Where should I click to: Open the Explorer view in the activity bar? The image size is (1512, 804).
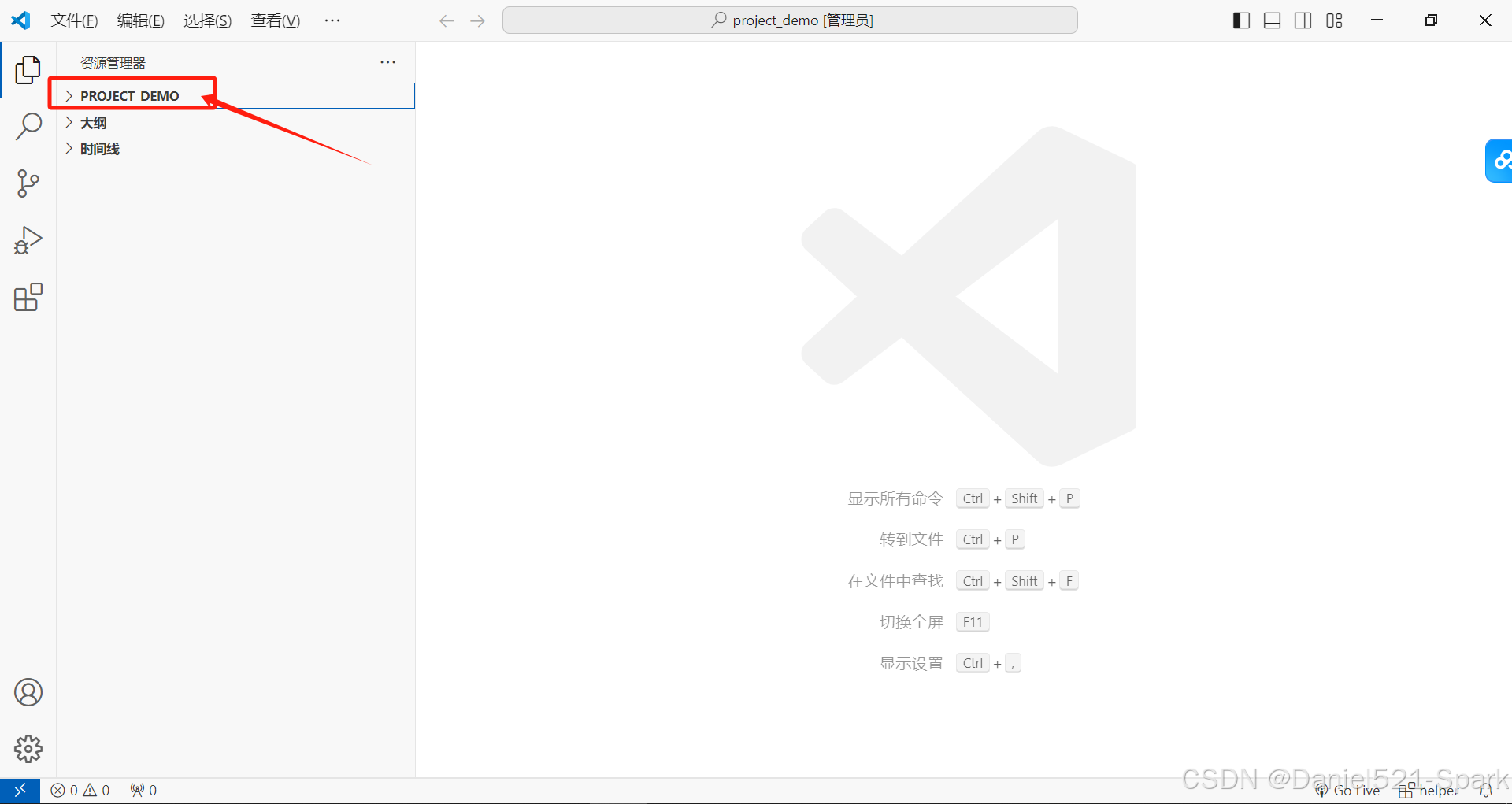[28, 70]
